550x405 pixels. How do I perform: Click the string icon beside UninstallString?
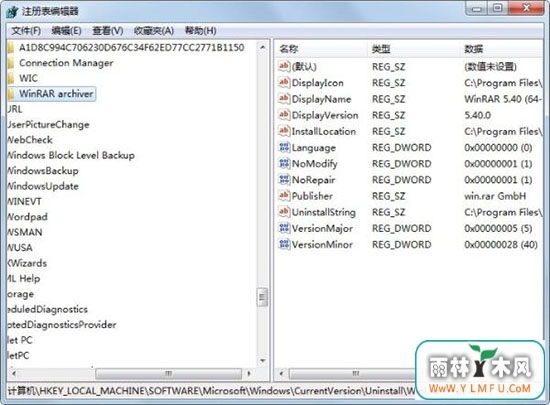point(284,212)
